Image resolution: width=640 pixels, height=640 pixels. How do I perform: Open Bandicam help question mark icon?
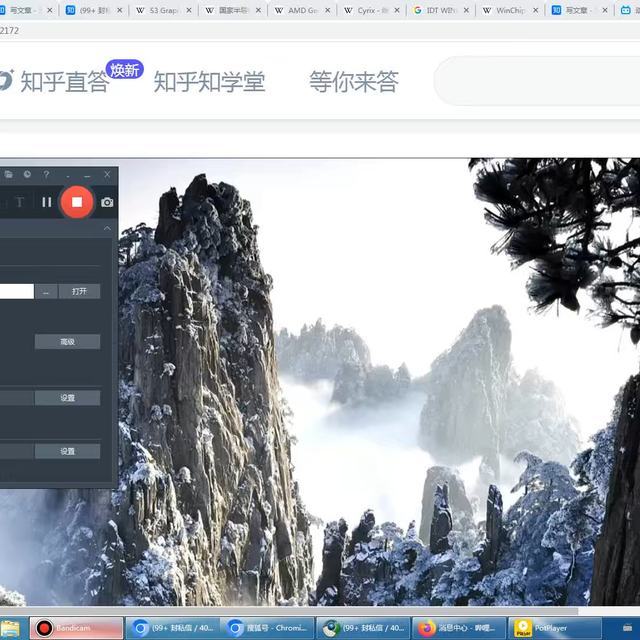click(46, 175)
